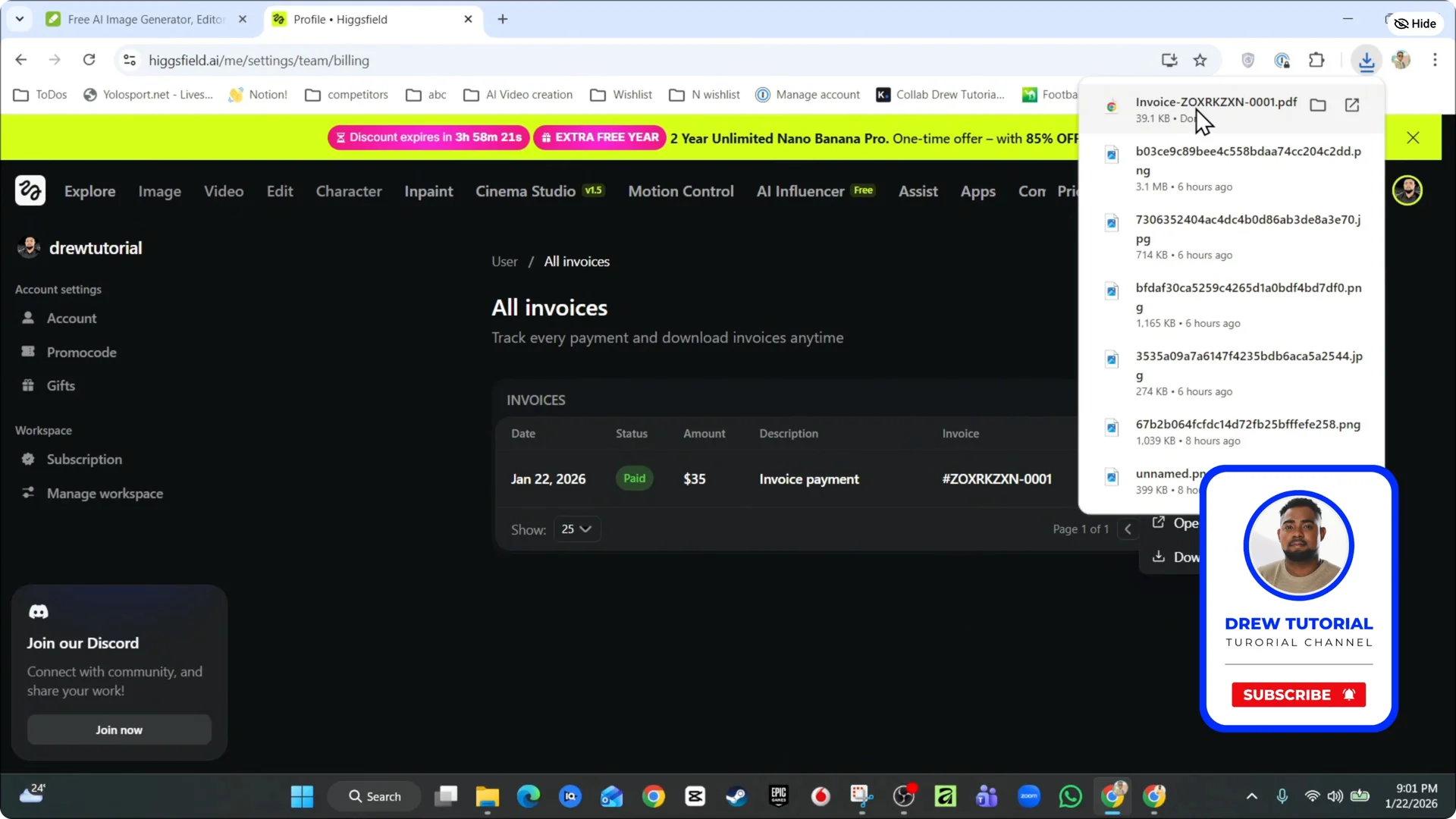Viewport: 1456px width, 819px height.
Task: Click the install Higgsfield icon in the address bar
Action: pos(1169,60)
